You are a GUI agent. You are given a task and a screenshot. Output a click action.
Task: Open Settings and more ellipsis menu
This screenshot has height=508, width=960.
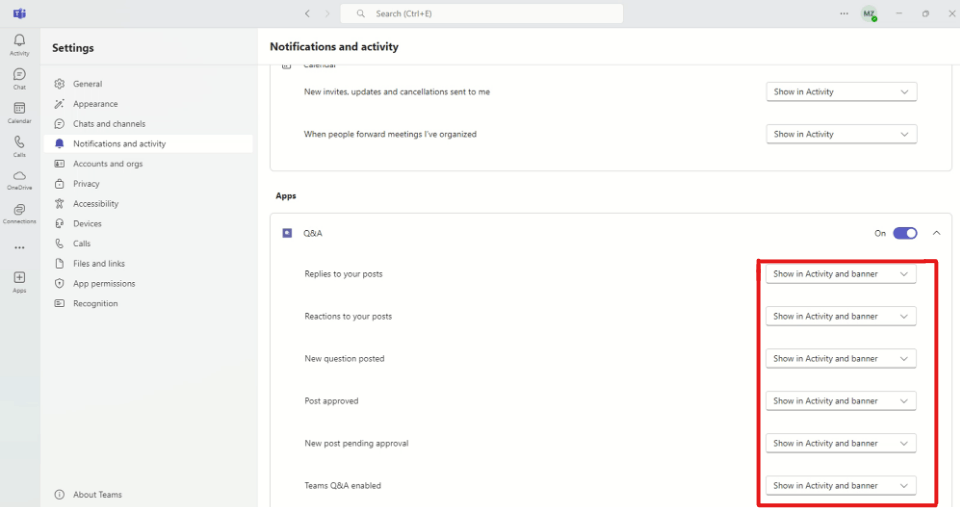click(844, 13)
